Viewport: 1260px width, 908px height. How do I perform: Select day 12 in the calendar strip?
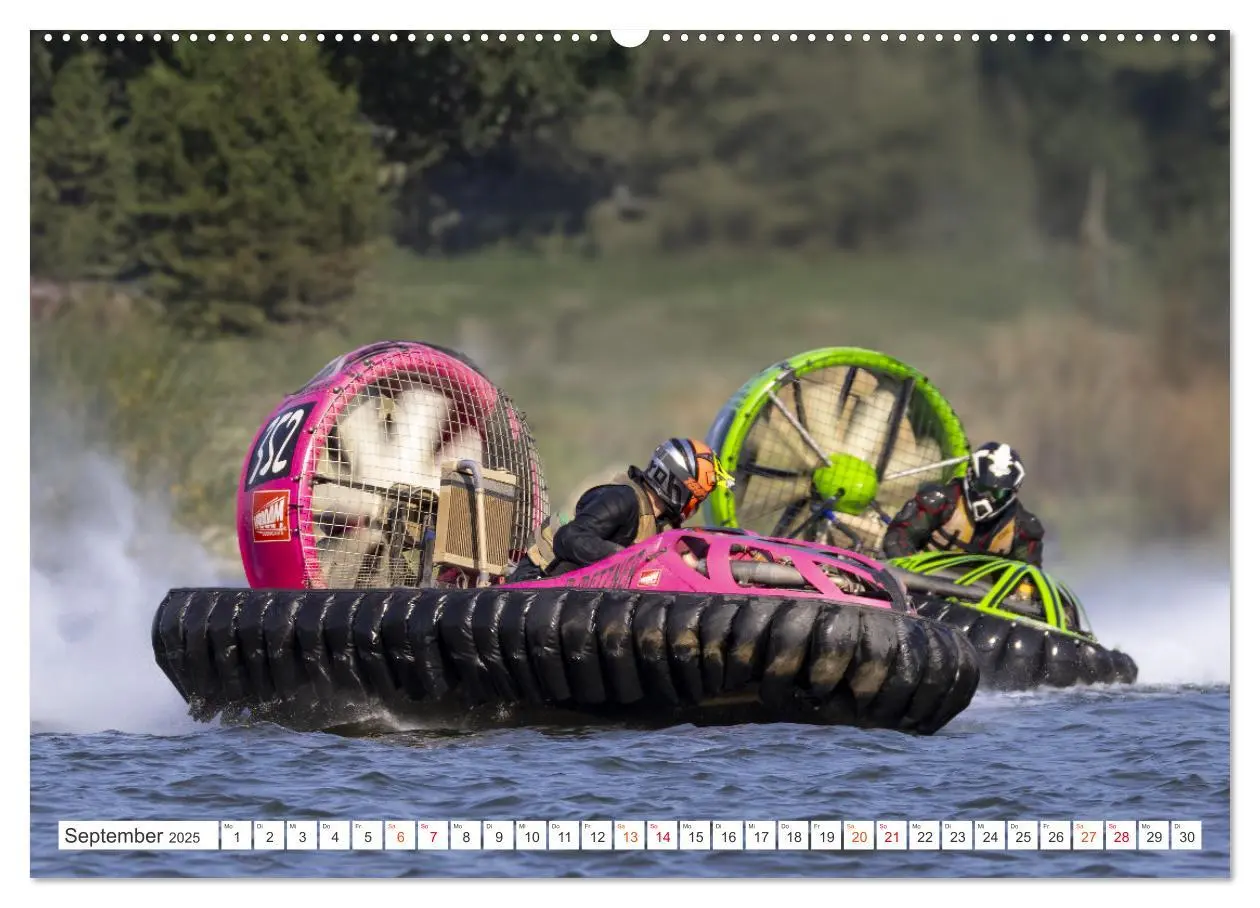click(597, 836)
